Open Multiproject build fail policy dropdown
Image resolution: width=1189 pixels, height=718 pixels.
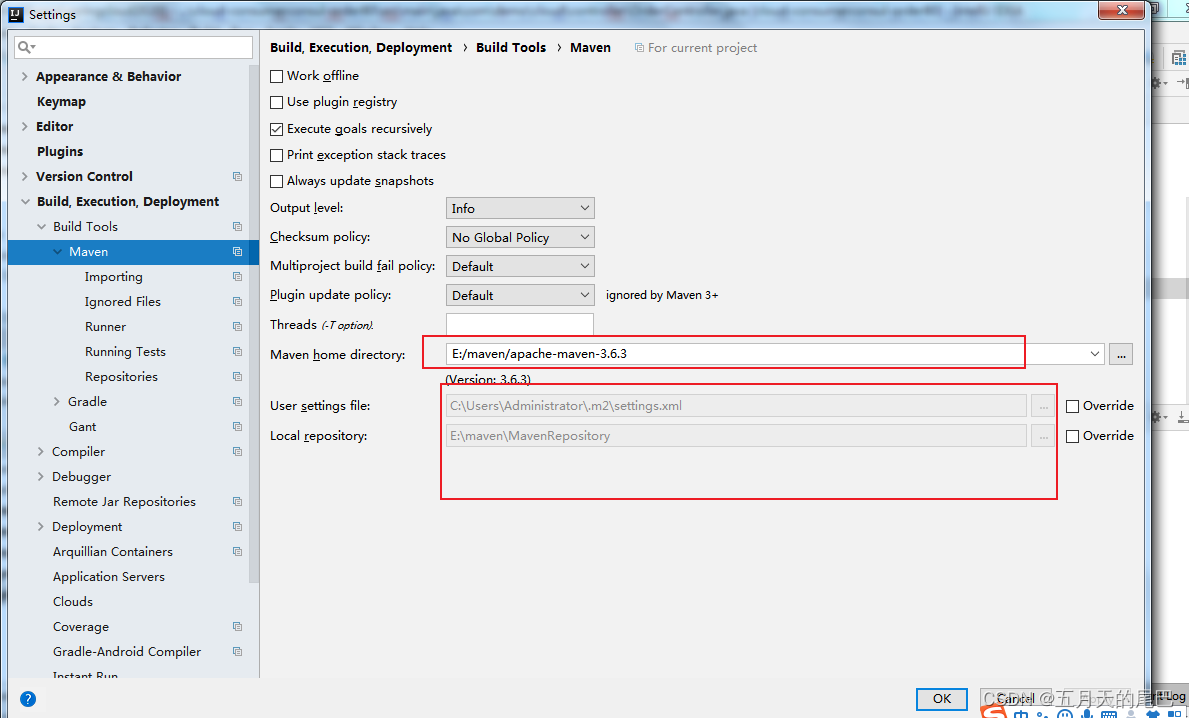[520, 266]
